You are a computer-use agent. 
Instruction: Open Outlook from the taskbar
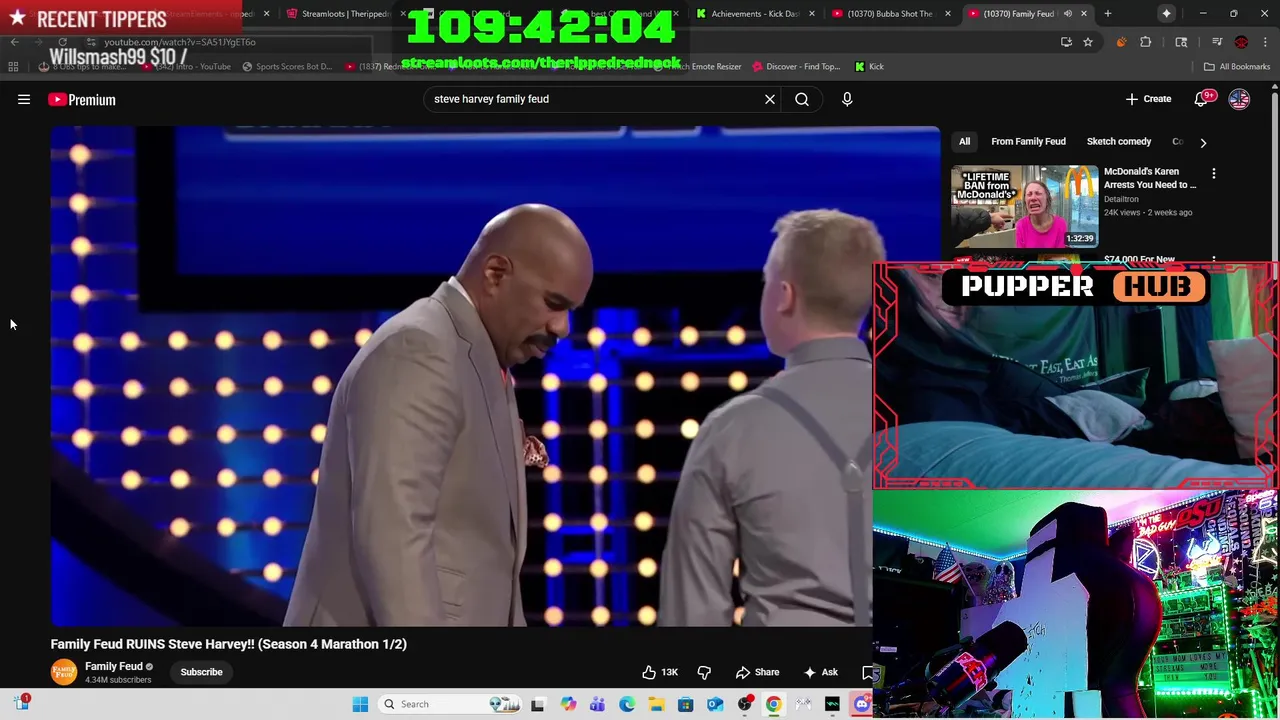(x=715, y=704)
